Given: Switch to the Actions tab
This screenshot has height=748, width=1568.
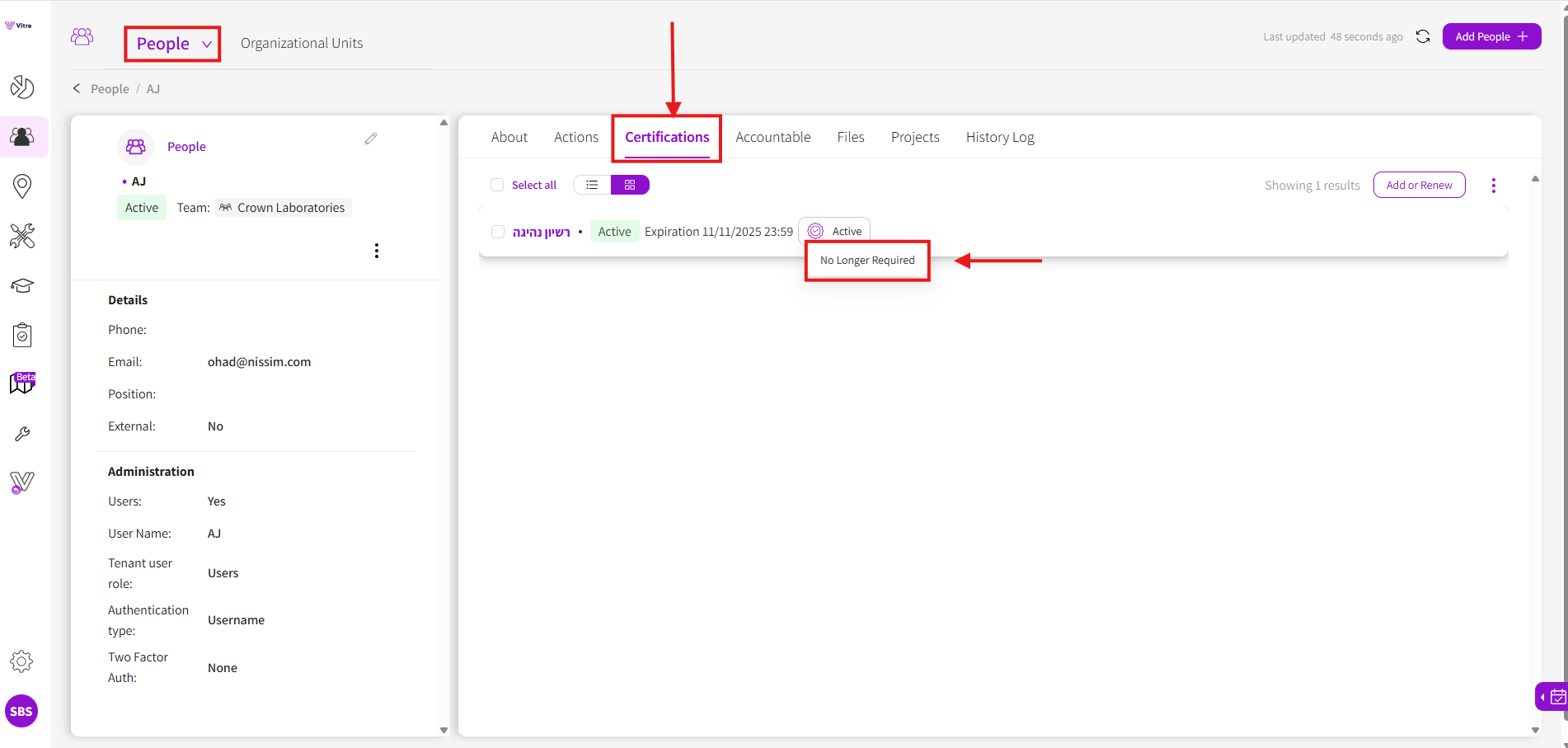Looking at the screenshot, I should click(x=576, y=137).
